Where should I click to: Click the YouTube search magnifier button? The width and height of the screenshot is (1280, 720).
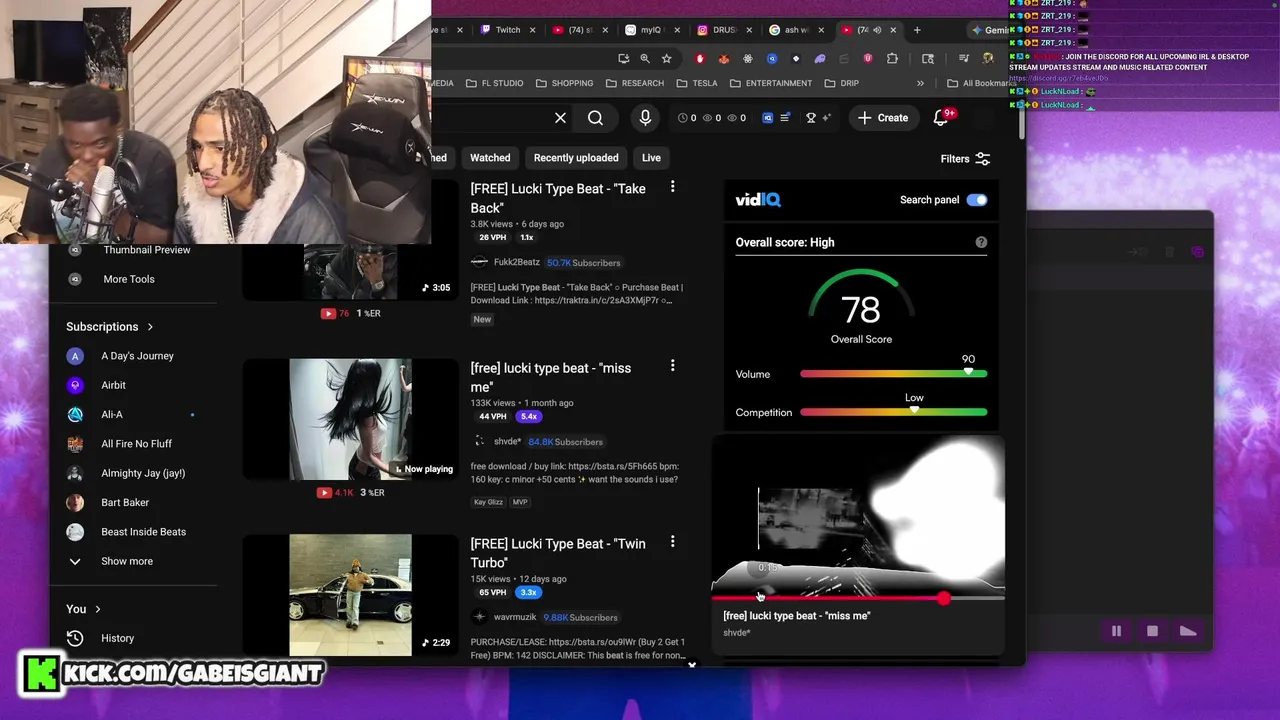coord(595,118)
